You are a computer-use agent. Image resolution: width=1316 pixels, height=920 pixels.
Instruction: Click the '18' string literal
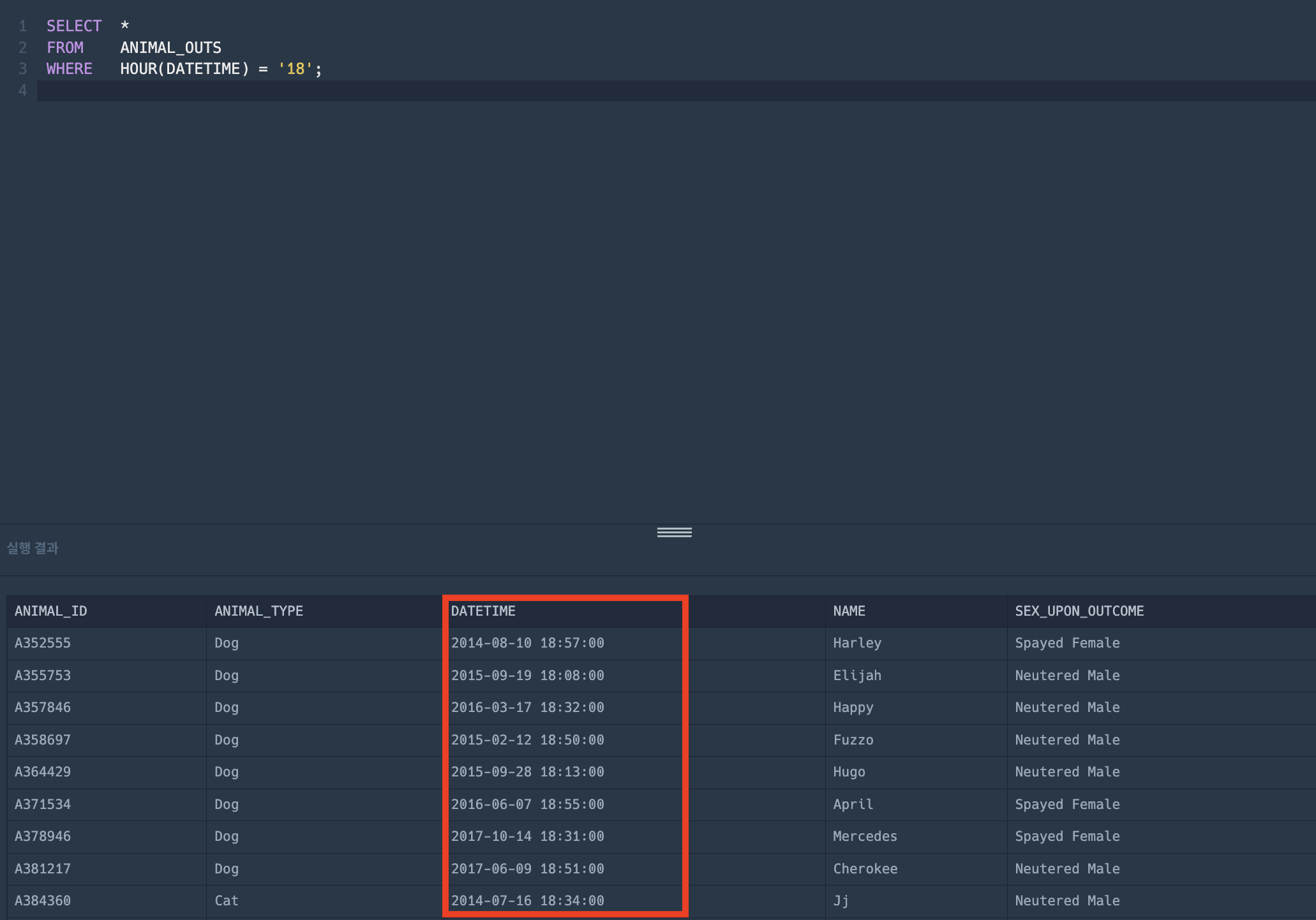(x=295, y=69)
